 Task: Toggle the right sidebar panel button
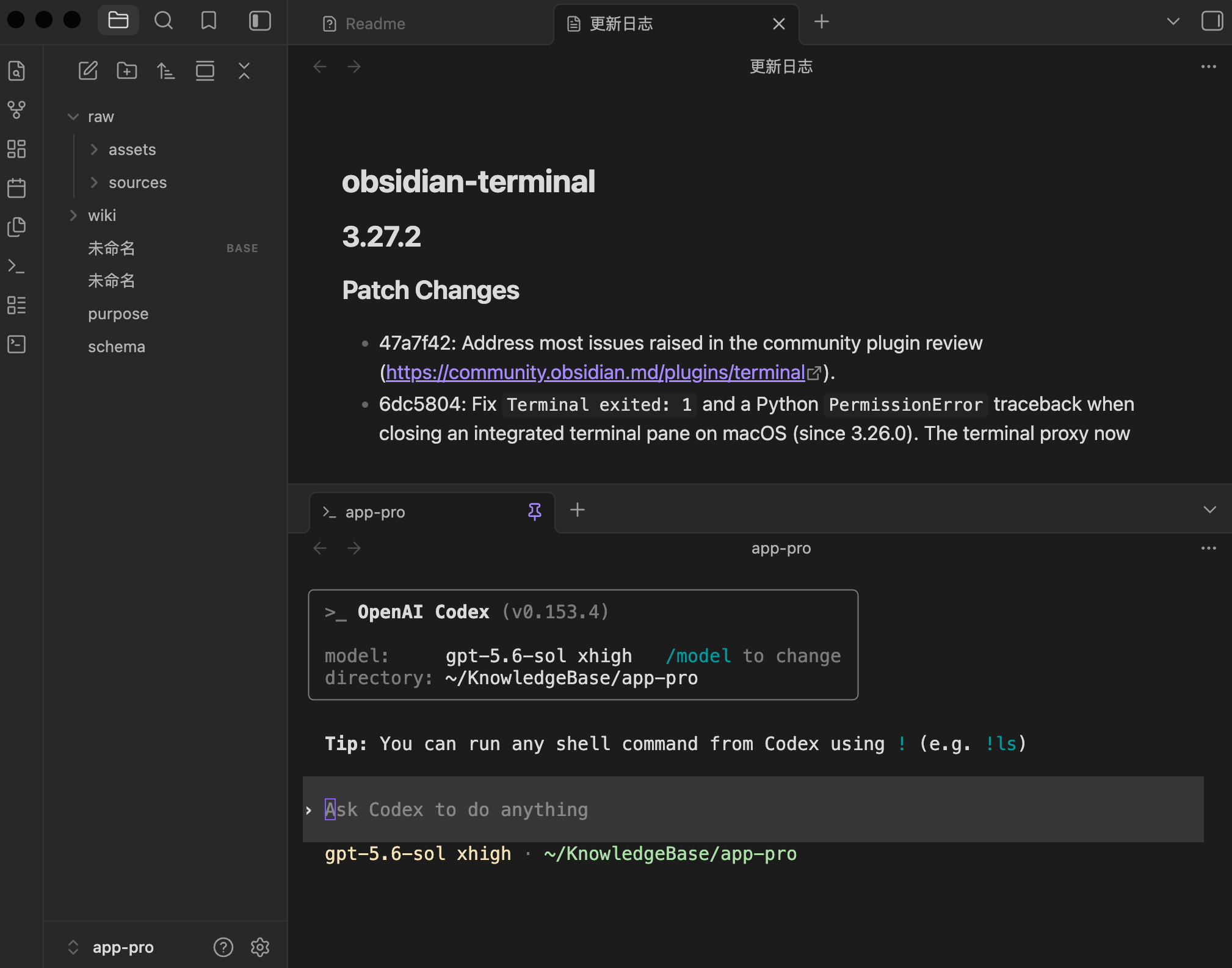coord(1212,21)
